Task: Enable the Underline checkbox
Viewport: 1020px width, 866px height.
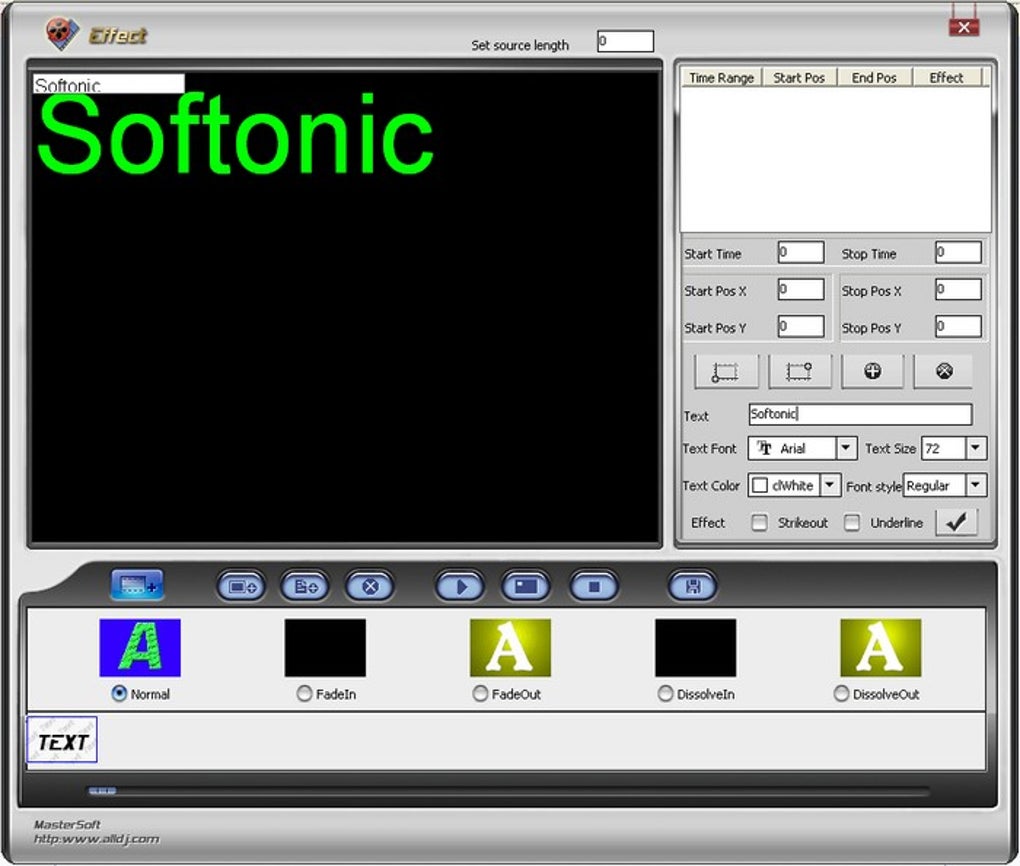Action: [x=852, y=522]
